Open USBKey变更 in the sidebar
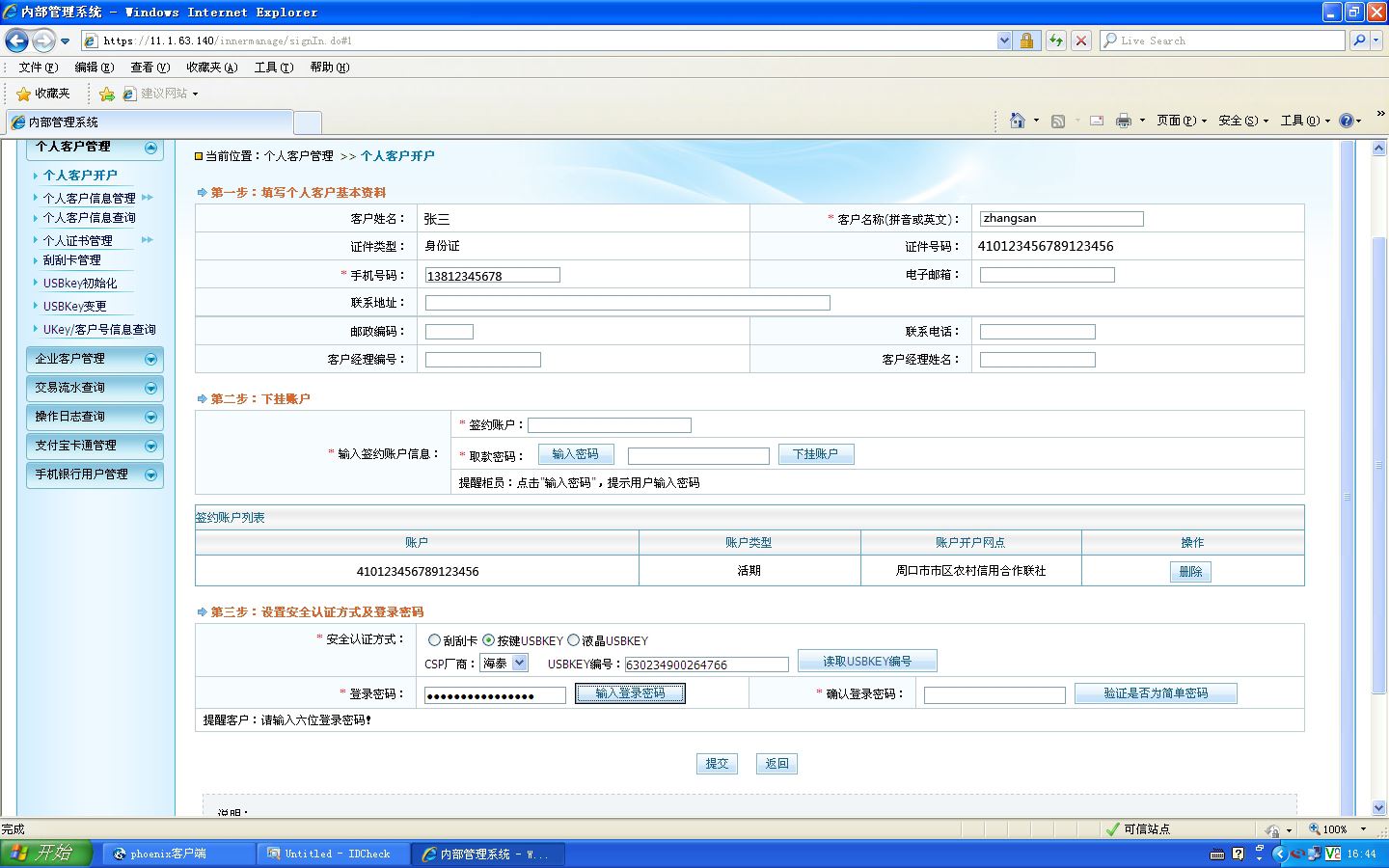Screen dimensions: 1389x868 coord(74,307)
